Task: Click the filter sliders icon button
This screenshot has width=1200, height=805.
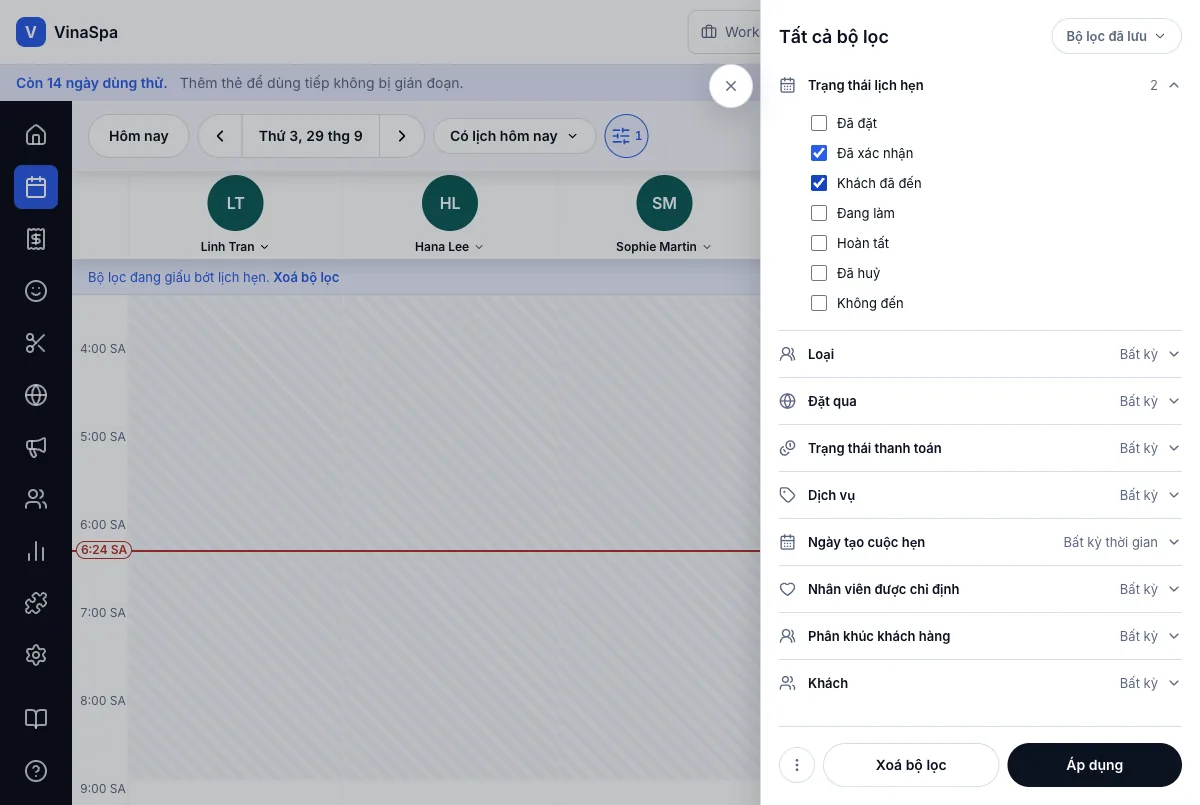Action: point(626,136)
